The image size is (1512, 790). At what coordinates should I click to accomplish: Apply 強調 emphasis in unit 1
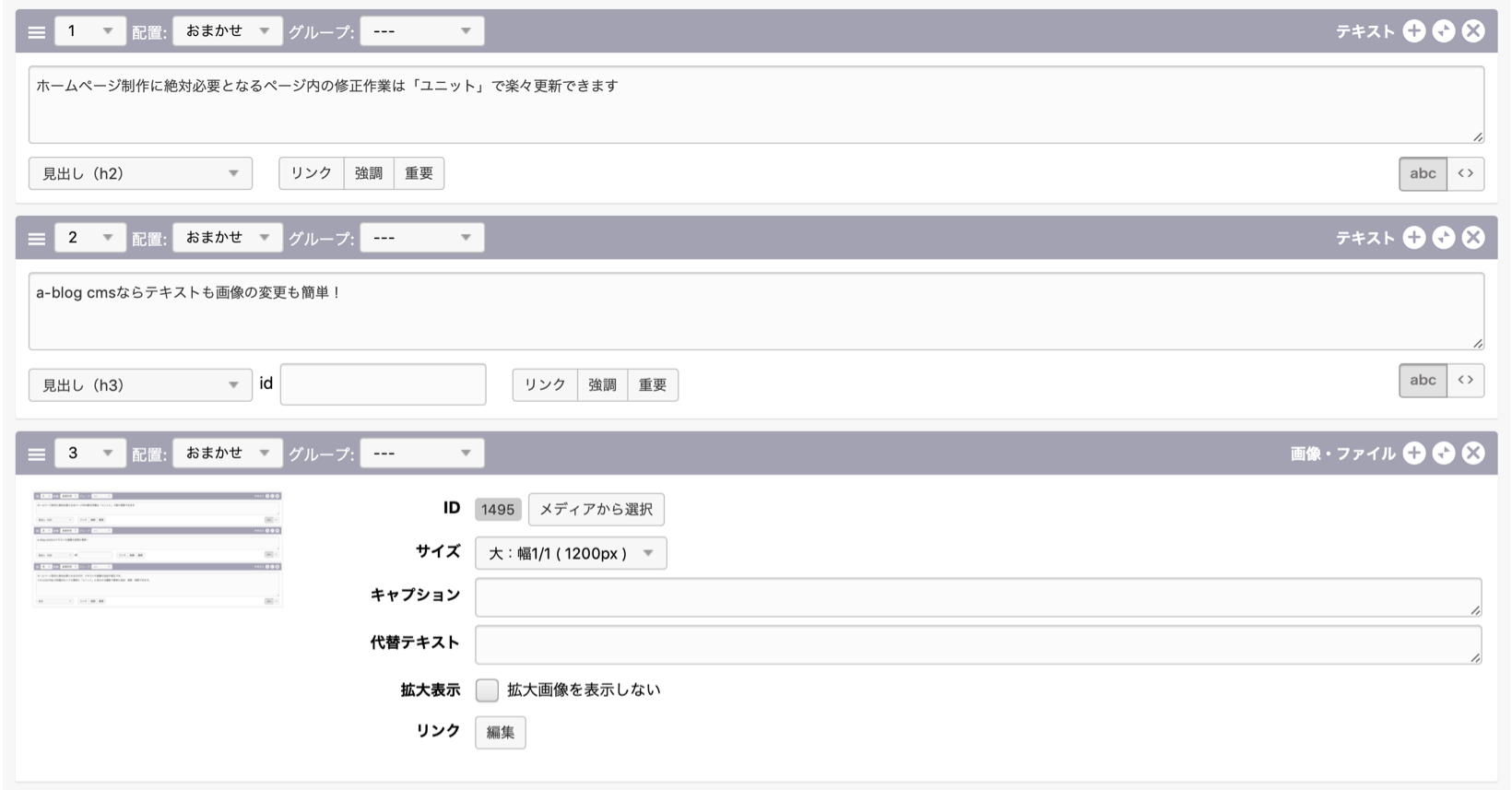(x=369, y=173)
